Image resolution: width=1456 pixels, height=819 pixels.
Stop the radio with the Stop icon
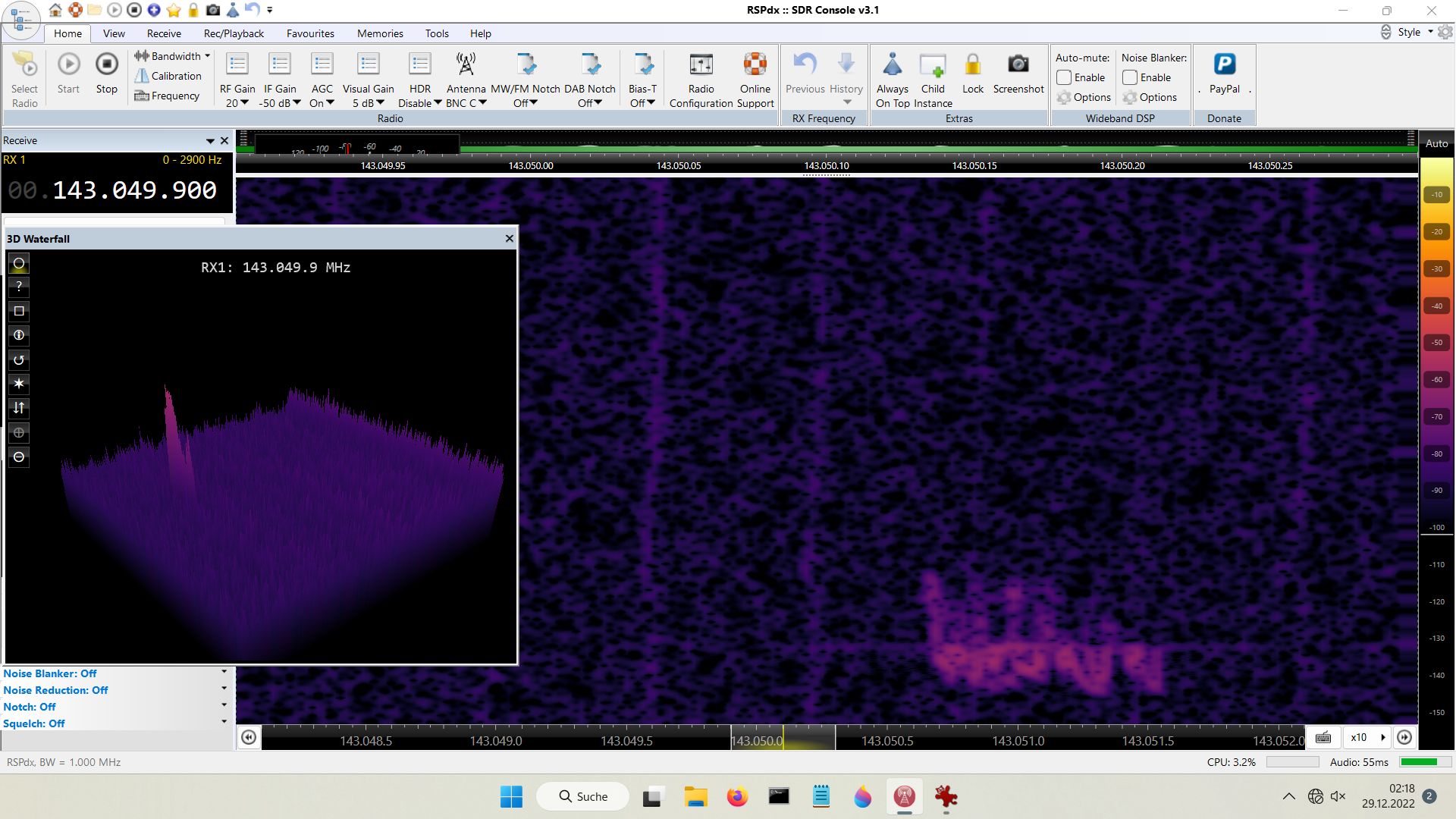[107, 64]
